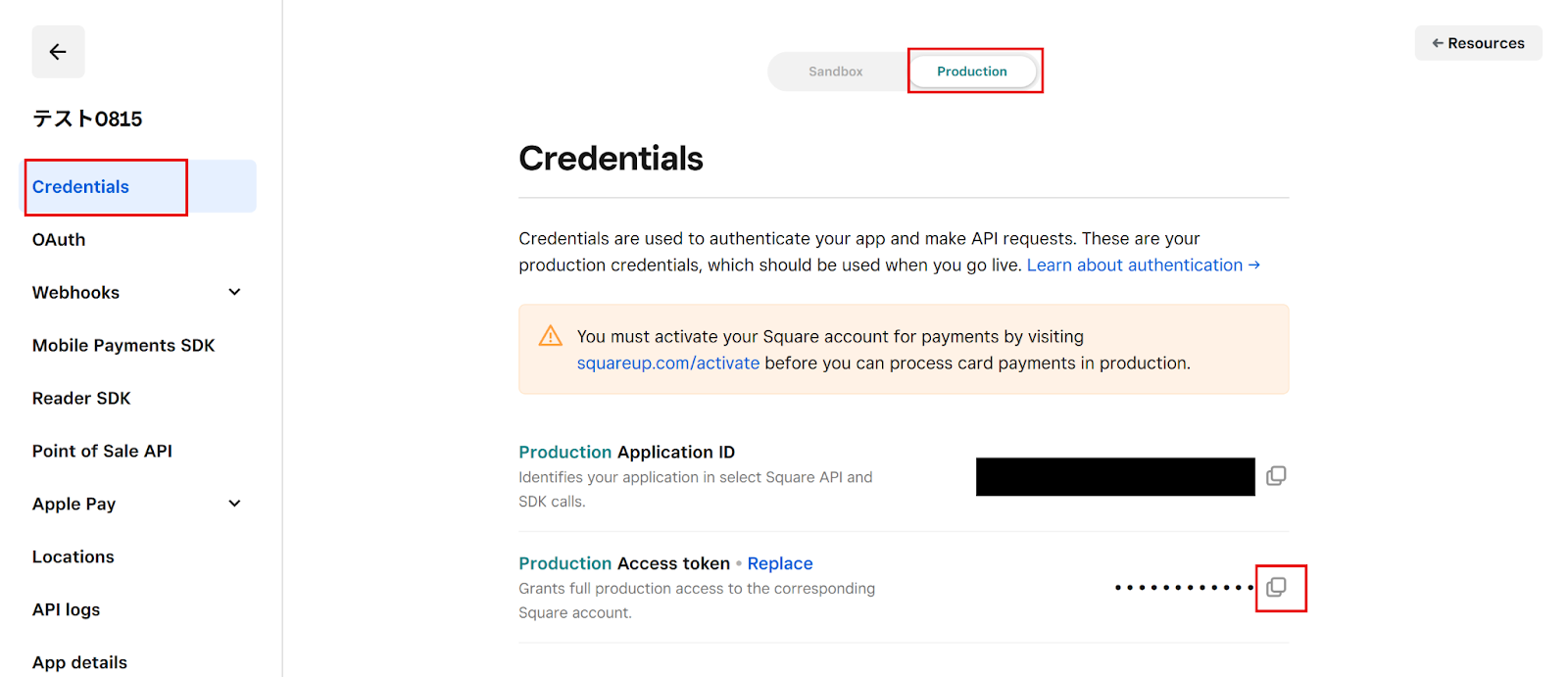The image size is (1568, 677).
Task: Expand the Apple Pay submenu
Action: click(x=234, y=504)
